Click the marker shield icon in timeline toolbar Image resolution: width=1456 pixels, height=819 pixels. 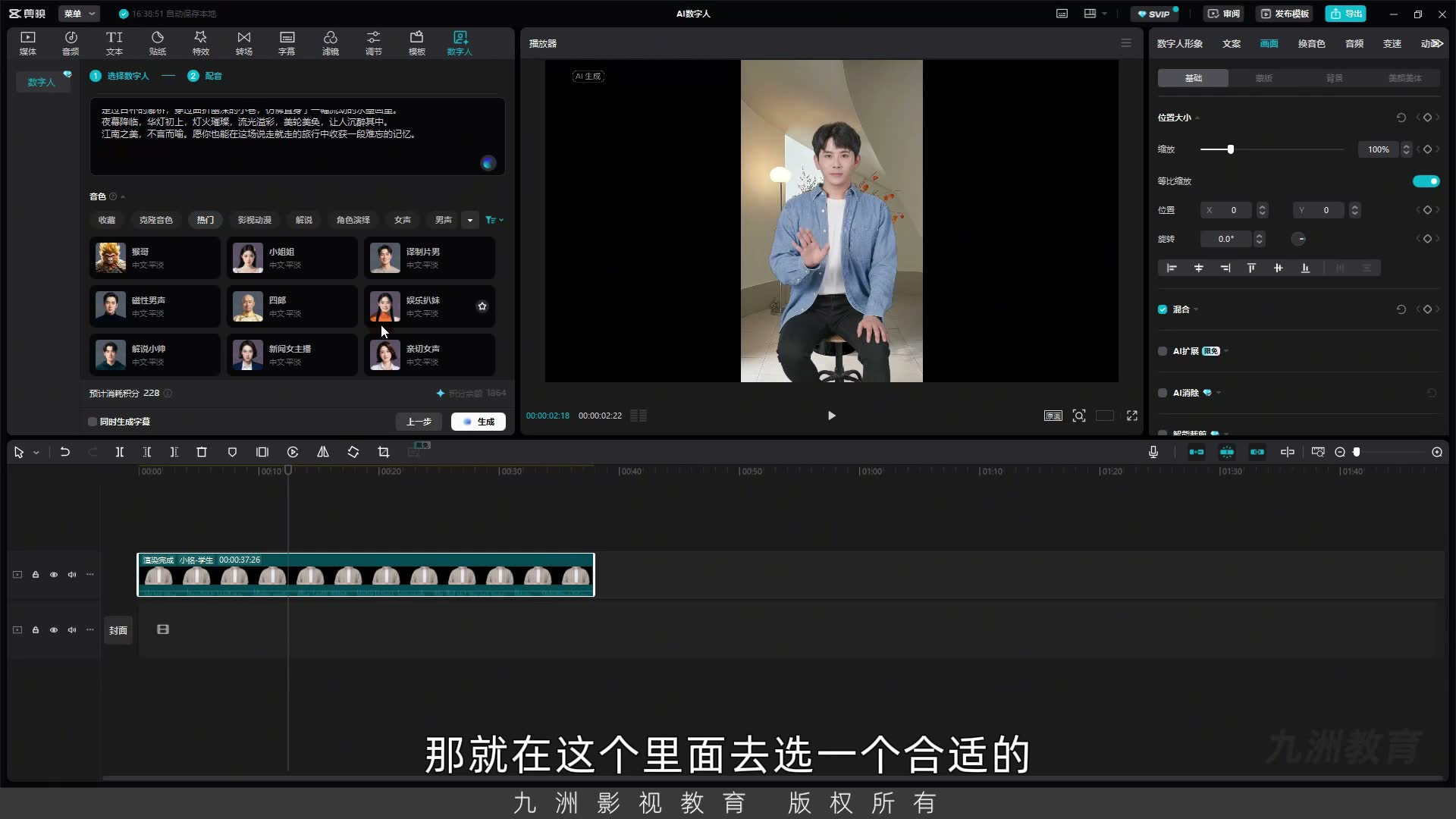coord(232,452)
